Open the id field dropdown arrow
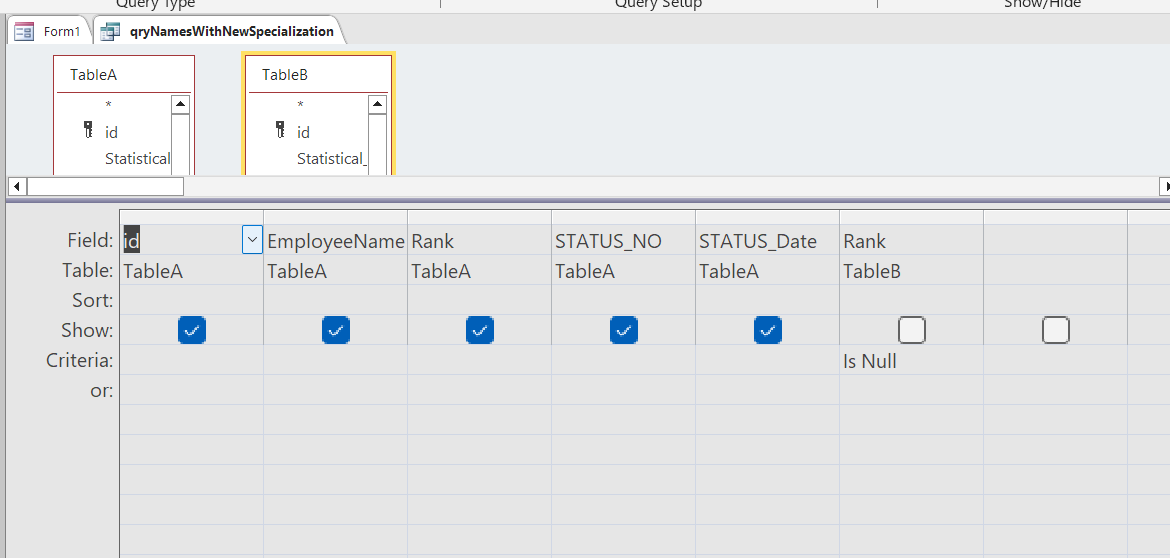The width and height of the screenshot is (1170, 558). tap(252, 240)
